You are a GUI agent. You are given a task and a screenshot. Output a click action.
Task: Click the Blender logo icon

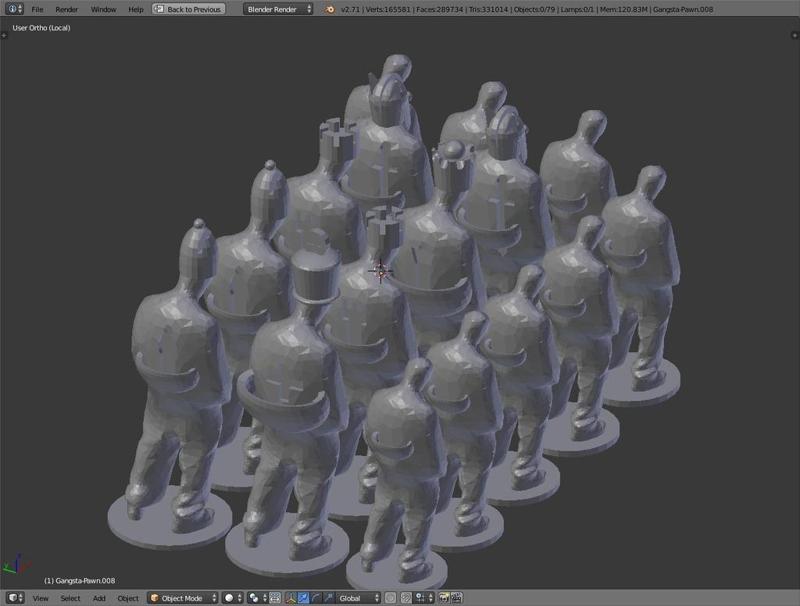[330, 9]
